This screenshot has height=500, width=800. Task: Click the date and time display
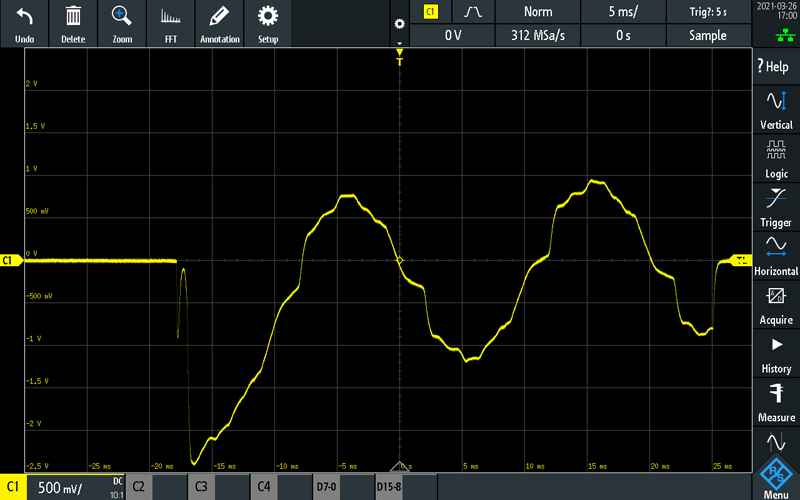click(778, 11)
